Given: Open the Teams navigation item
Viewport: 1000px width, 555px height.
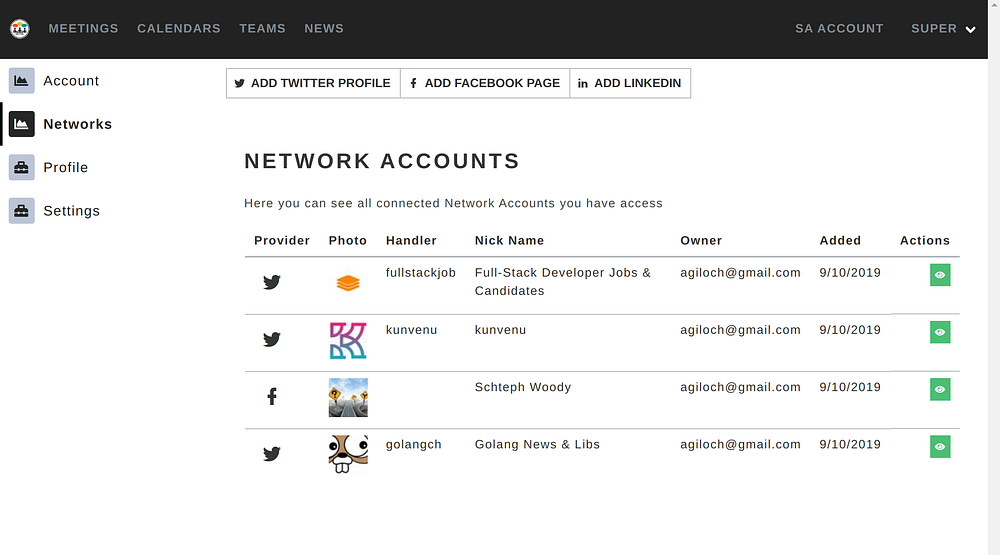Looking at the screenshot, I should click(x=262, y=29).
